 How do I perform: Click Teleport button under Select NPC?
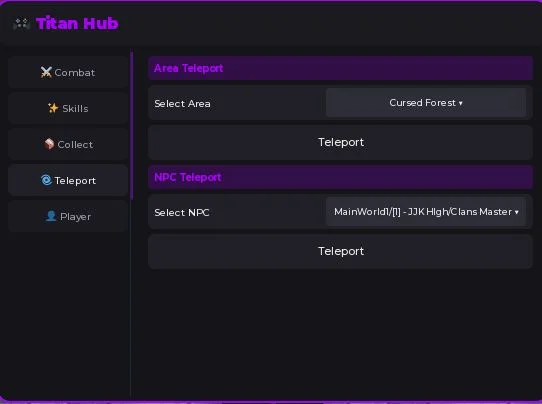[x=340, y=251]
